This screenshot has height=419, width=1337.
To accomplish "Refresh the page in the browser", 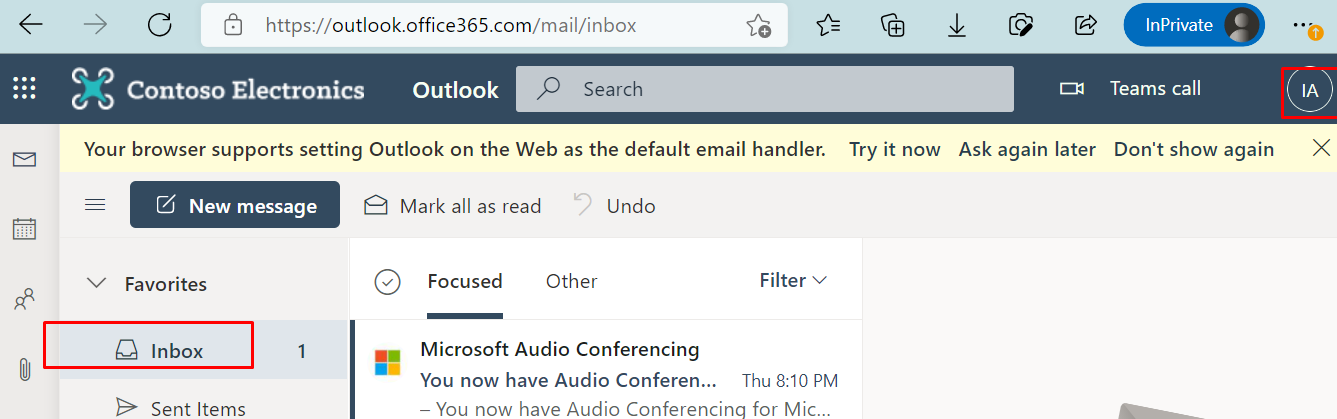I will [160, 25].
